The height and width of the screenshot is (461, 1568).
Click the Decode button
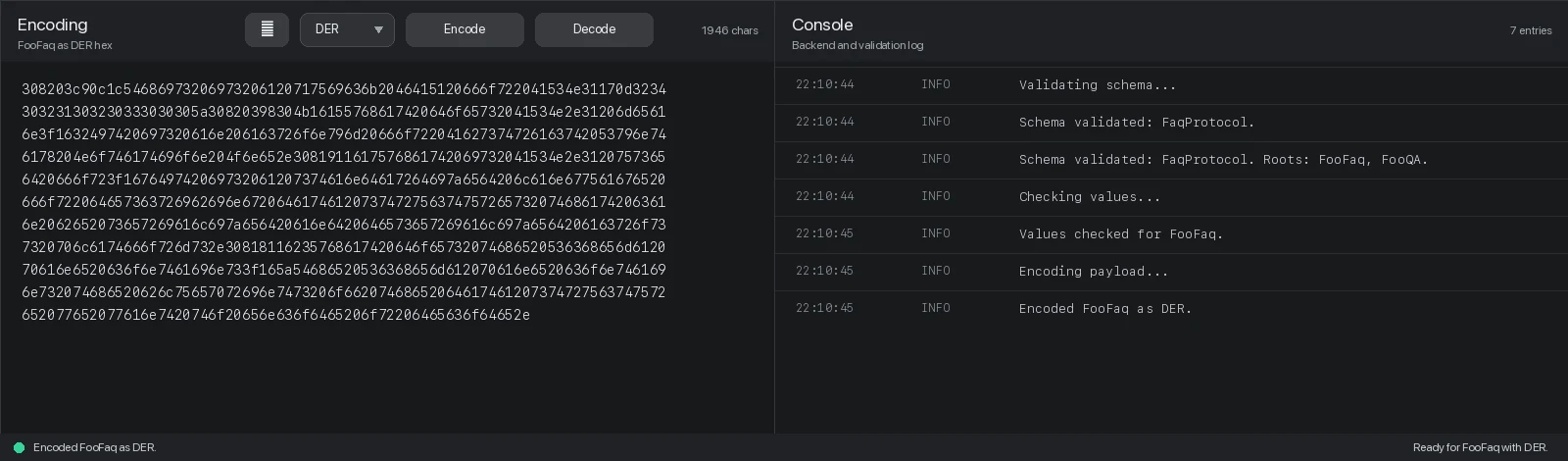(594, 29)
